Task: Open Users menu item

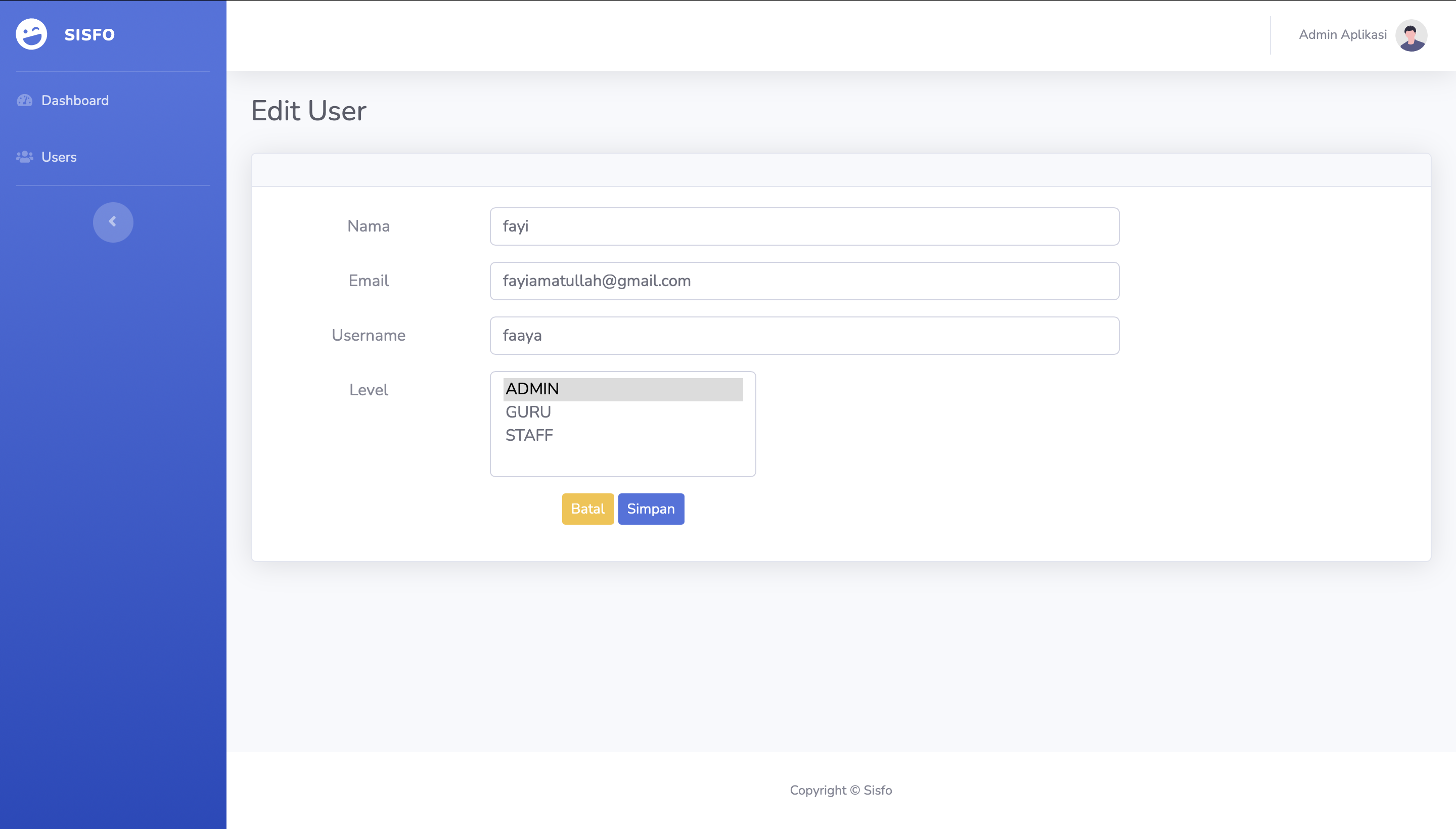Action: (59, 157)
